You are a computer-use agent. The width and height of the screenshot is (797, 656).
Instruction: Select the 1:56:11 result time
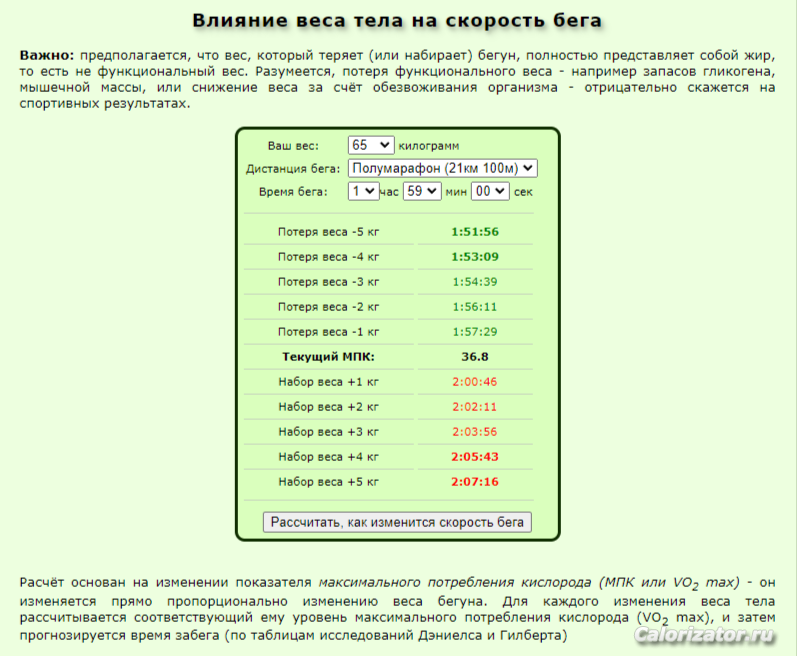tap(474, 307)
